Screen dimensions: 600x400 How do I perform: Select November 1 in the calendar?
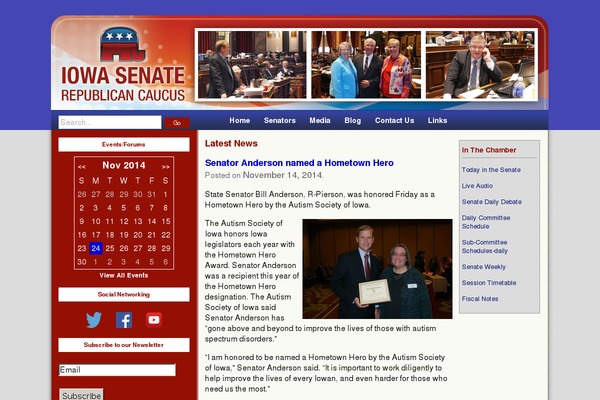point(165,194)
